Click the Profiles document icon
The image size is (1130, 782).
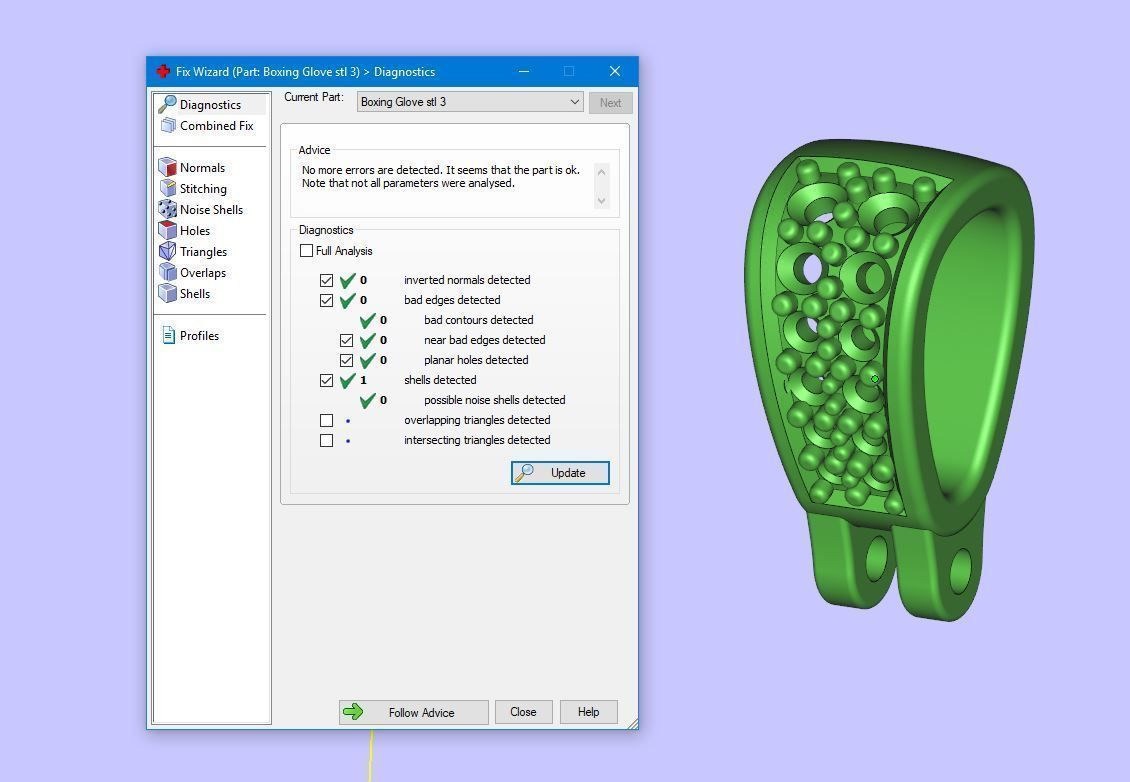pyautogui.click(x=168, y=335)
